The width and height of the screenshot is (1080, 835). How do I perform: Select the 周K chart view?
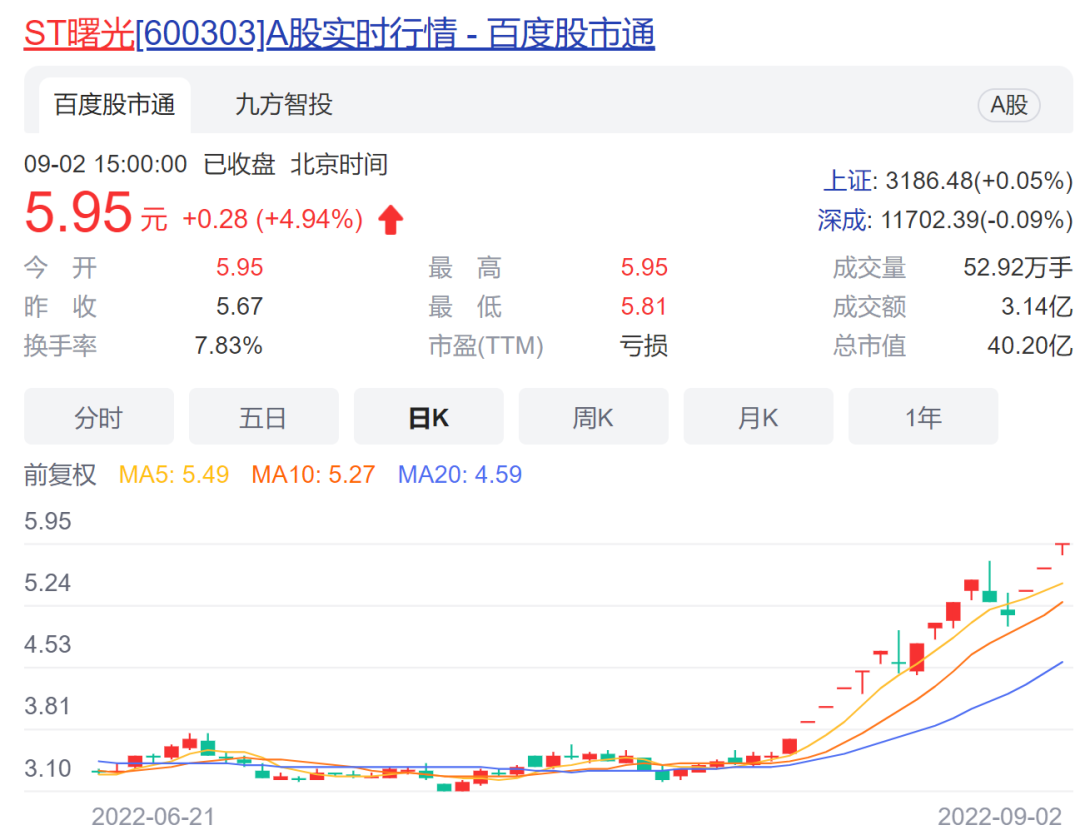pyautogui.click(x=593, y=417)
